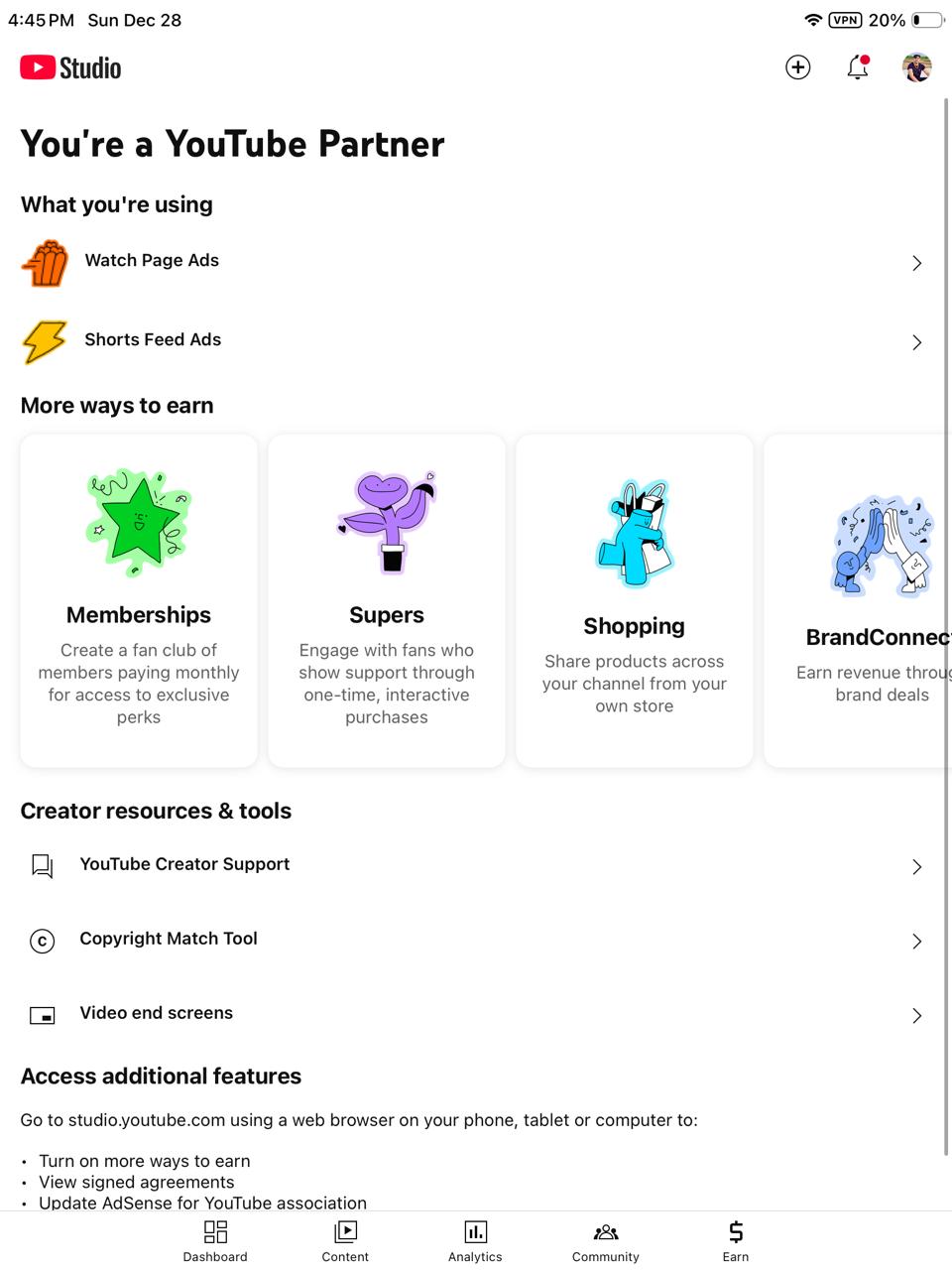Select the Supers card
This screenshot has height=1270, width=952.
click(387, 600)
